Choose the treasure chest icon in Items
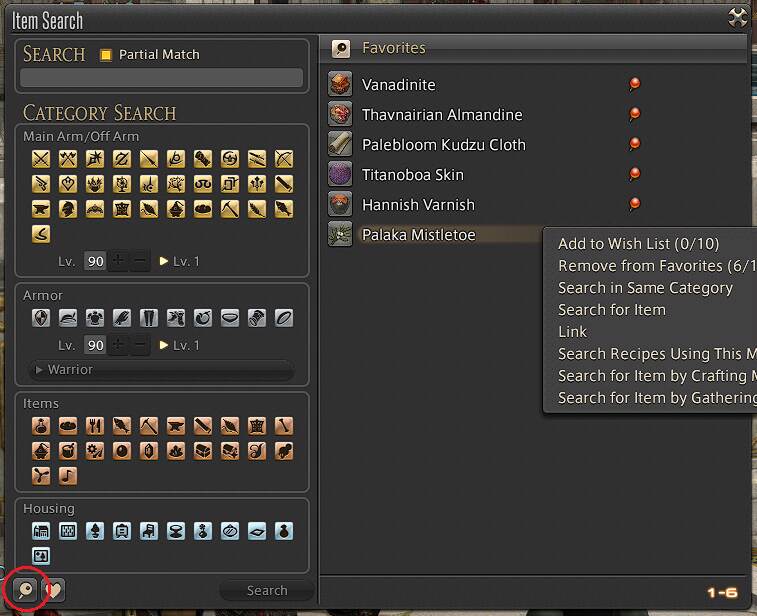This screenshot has height=616, width=757. pyautogui.click(x=203, y=451)
